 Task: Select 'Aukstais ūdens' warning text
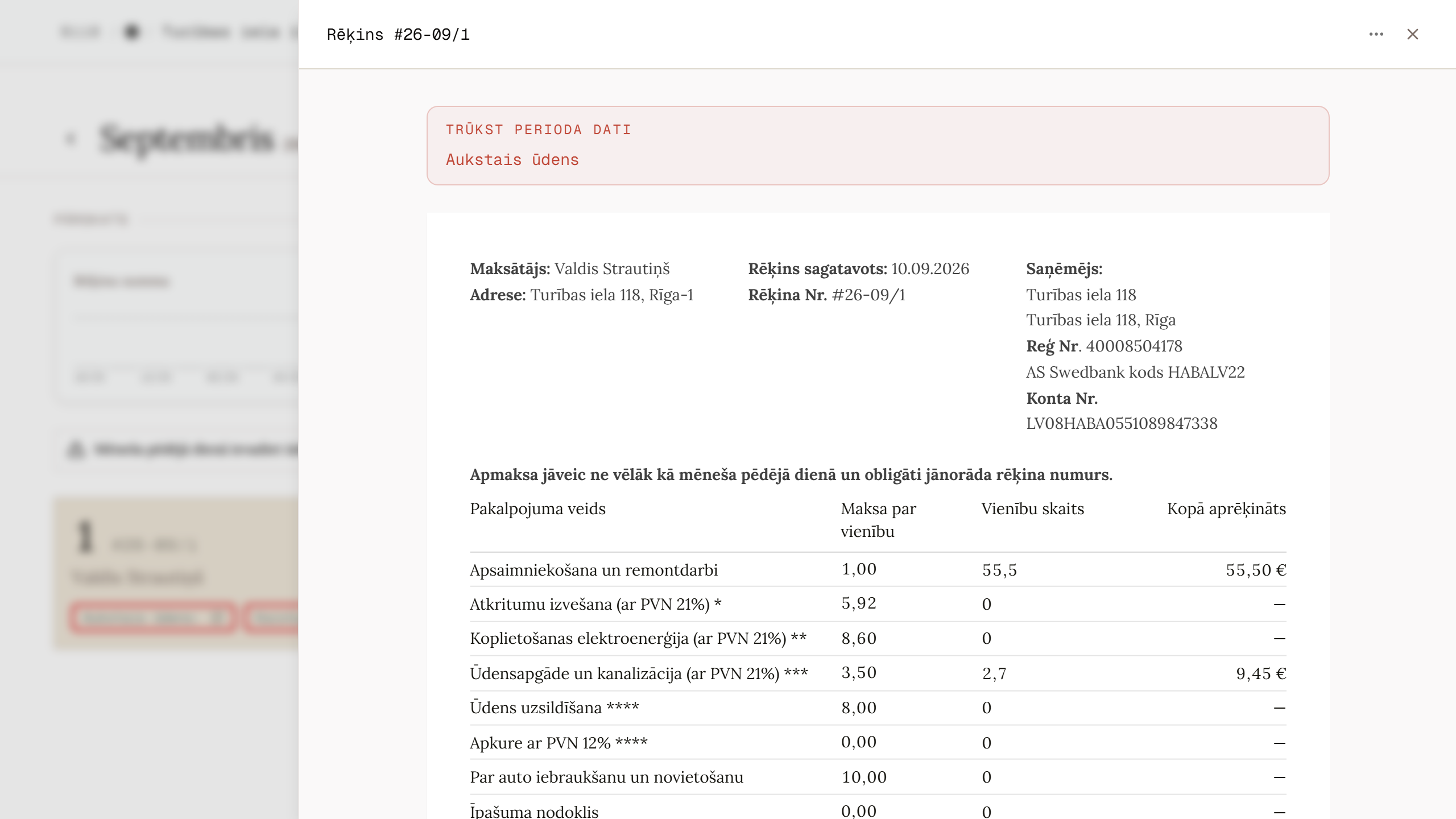point(512,160)
